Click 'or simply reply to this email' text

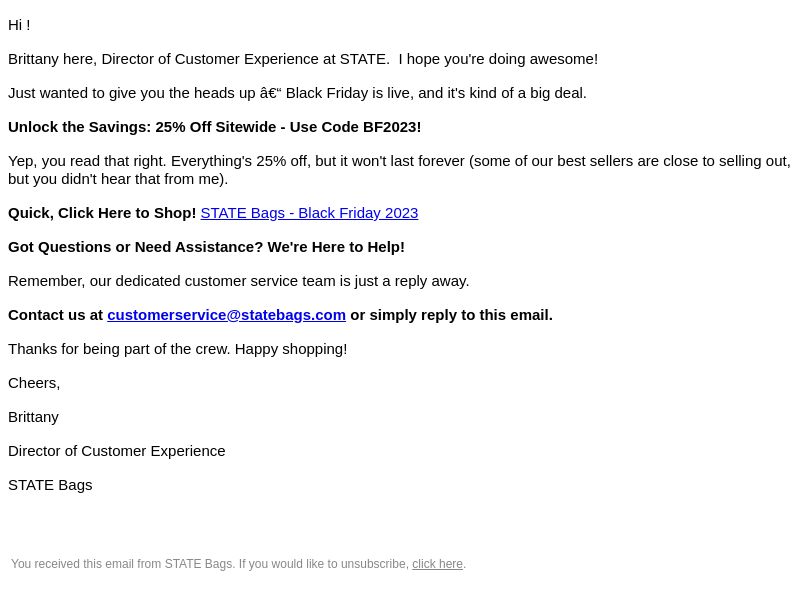coord(452,315)
